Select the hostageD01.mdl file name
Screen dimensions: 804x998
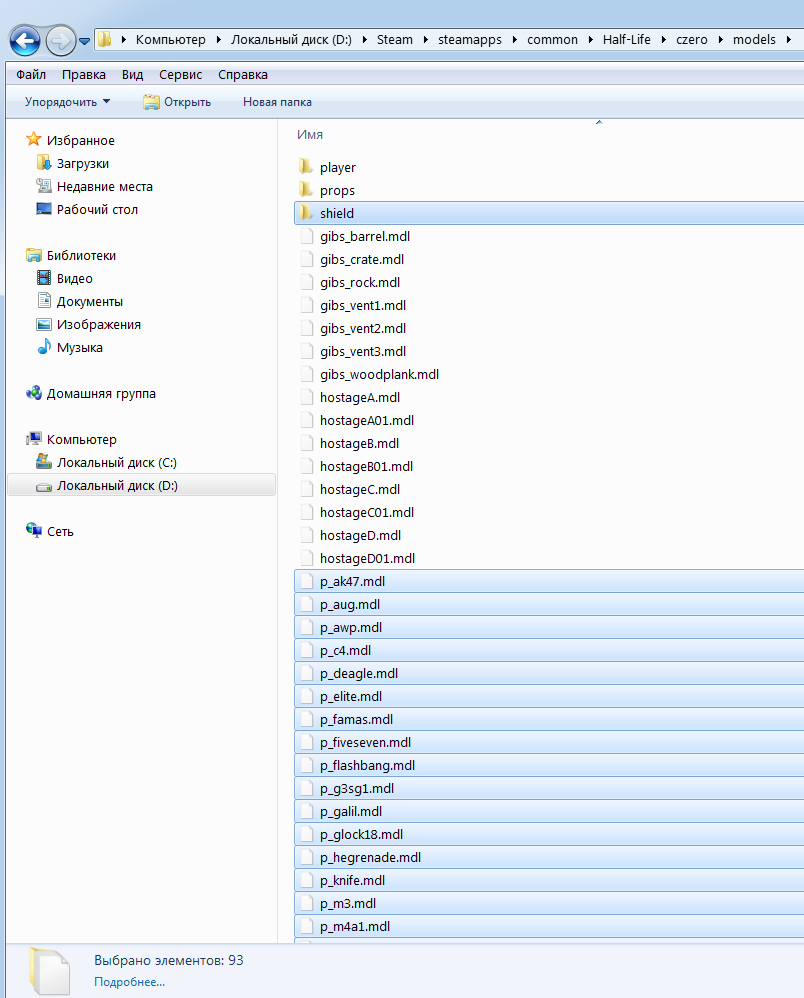367,558
